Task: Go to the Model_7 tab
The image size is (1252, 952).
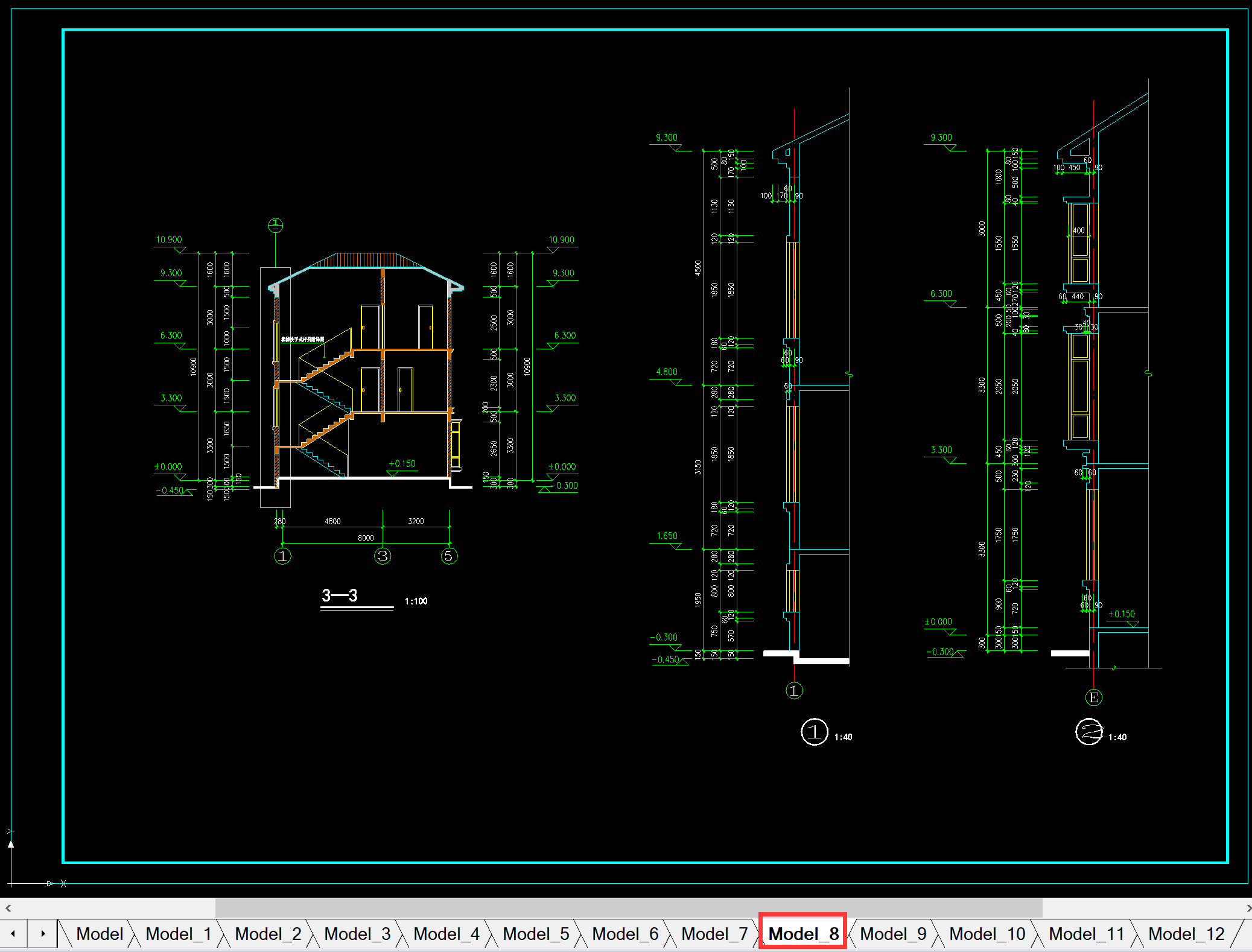Action: point(714,934)
